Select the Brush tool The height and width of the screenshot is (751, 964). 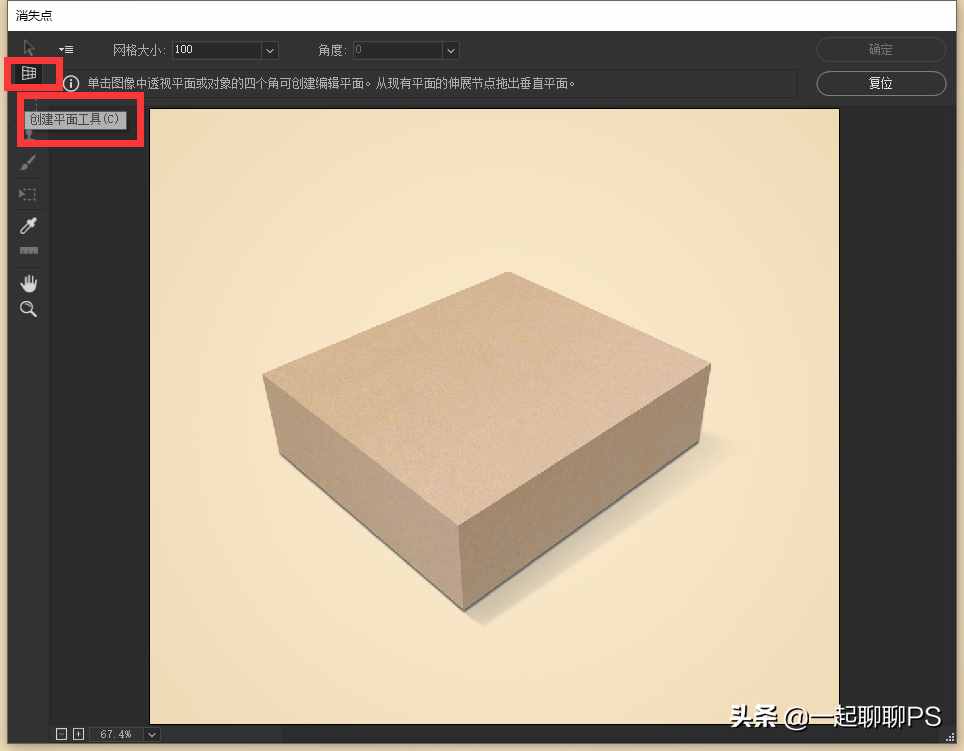pyautogui.click(x=28, y=163)
